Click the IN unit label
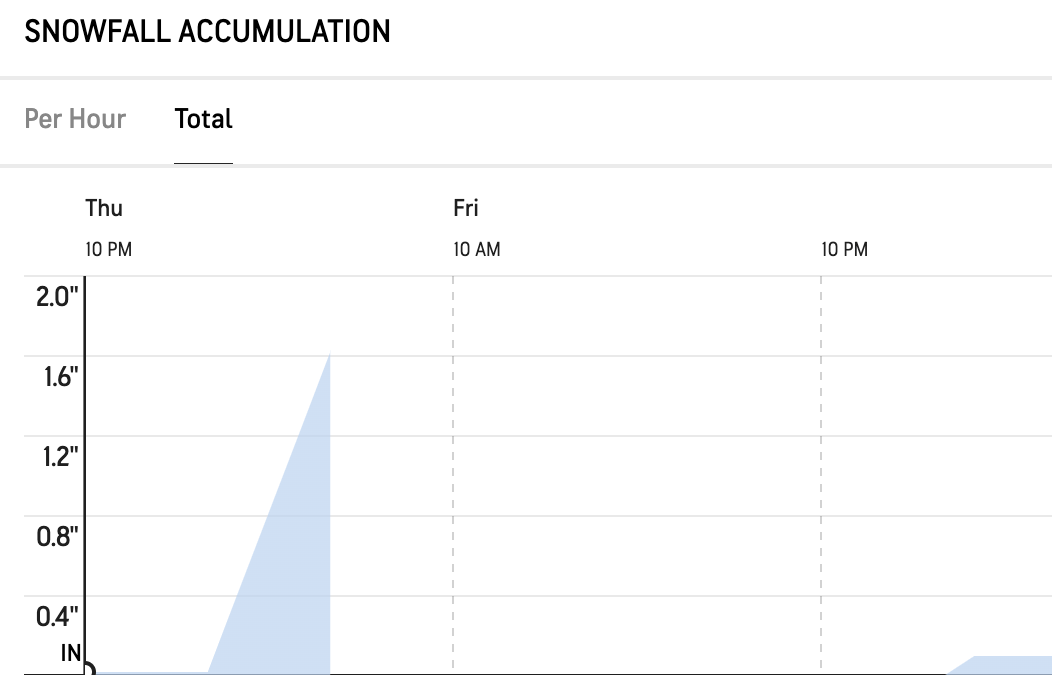Viewport: 1052px width, 675px height. (71, 653)
